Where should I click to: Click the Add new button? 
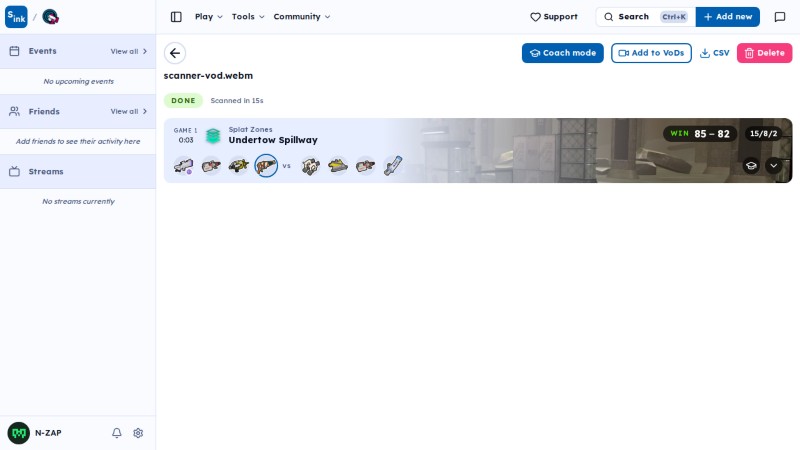[x=728, y=17]
